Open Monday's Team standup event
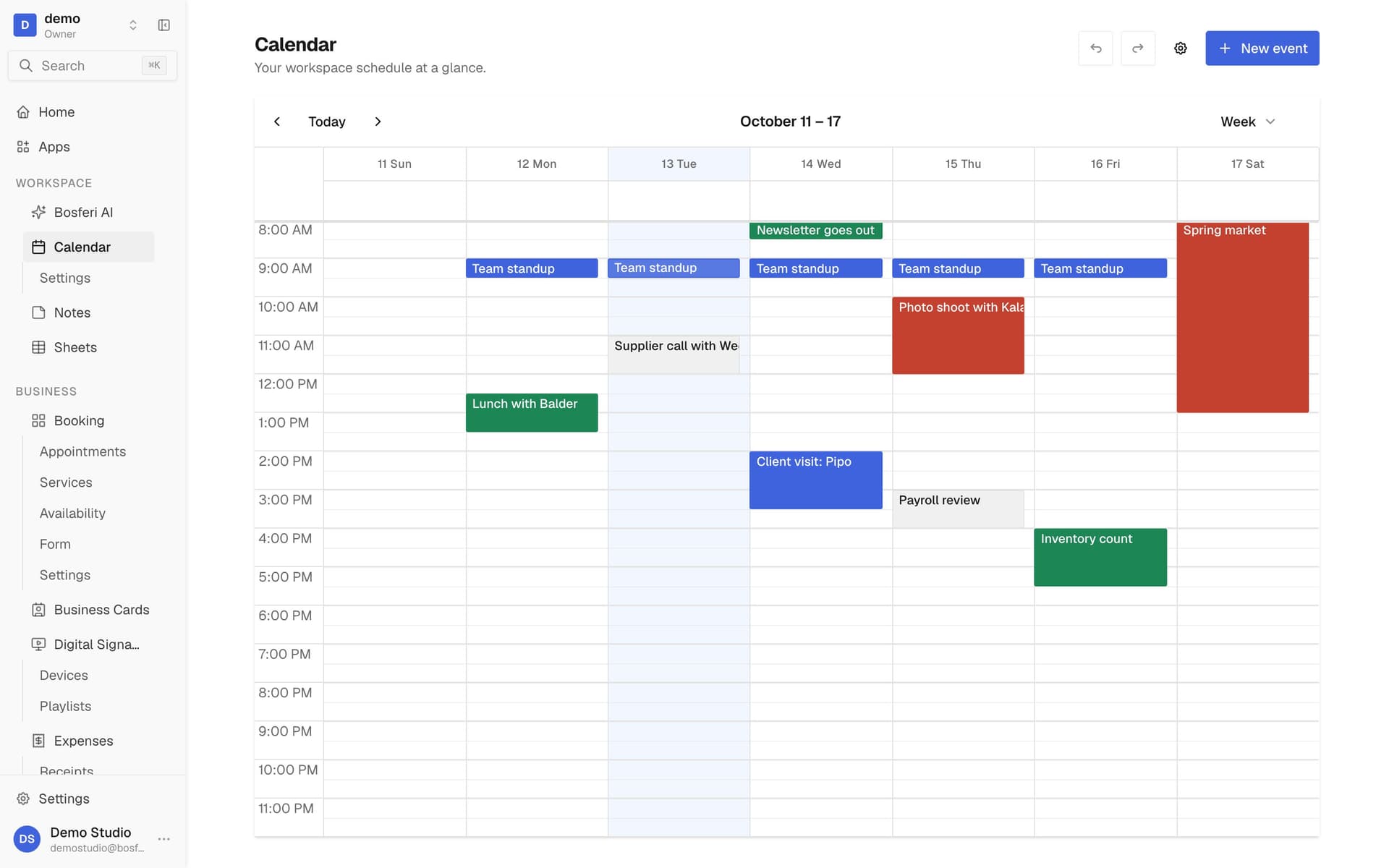The height and width of the screenshot is (868, 1389). (532, 268)
